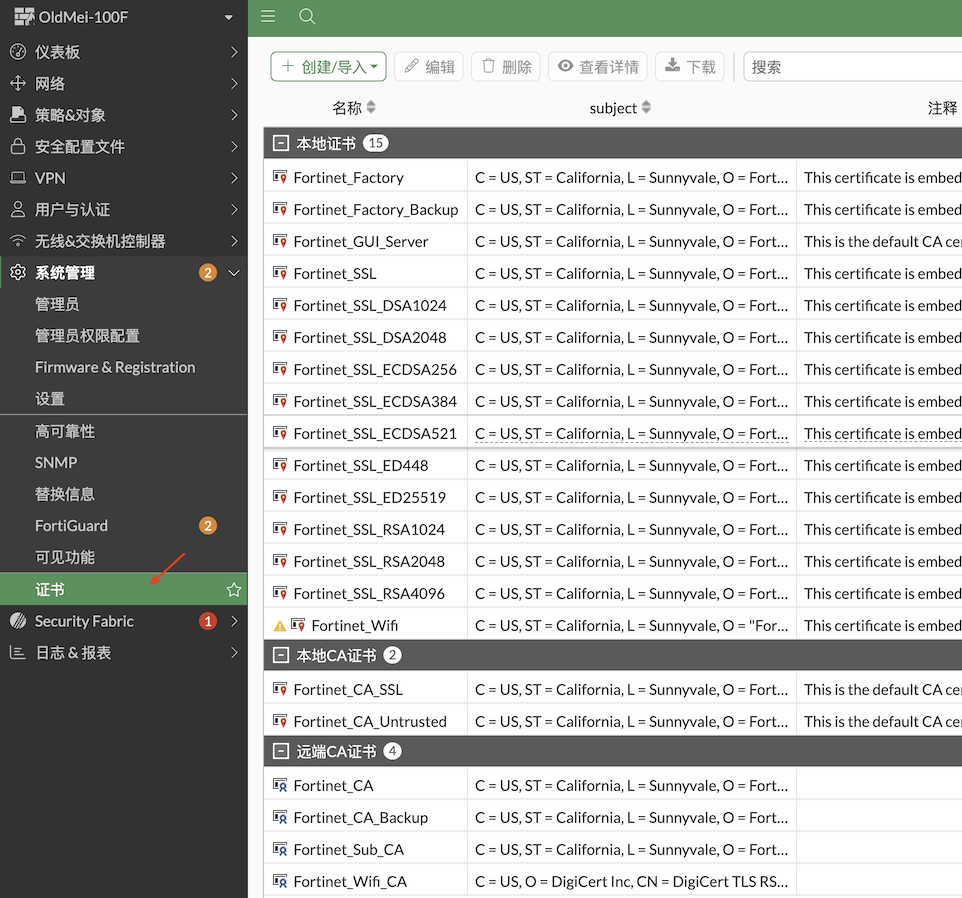The width and height of the screenshot is (962, 898).
Task: Click the chart icon beside 日志&报表
Action: pos(18,652)
